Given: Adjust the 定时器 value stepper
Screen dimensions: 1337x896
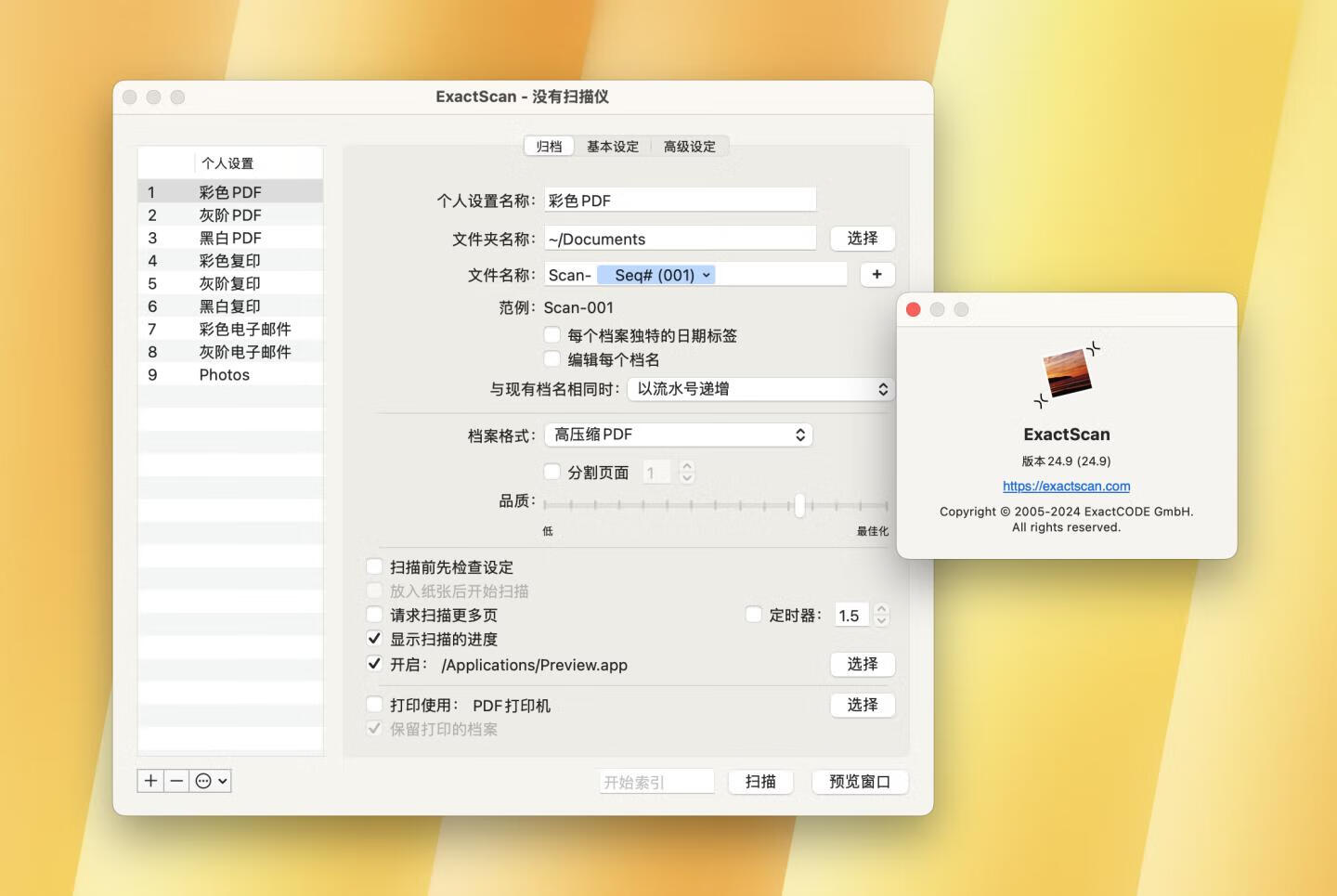Looking at the screenshot, I should coord(882,615).
